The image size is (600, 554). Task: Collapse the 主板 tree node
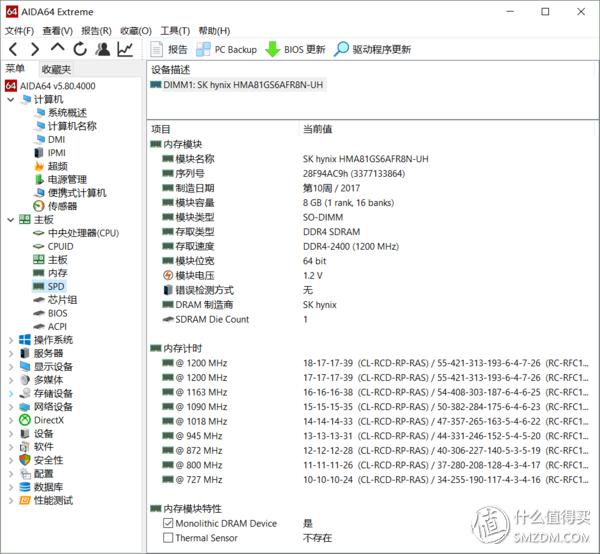(11, 220)
